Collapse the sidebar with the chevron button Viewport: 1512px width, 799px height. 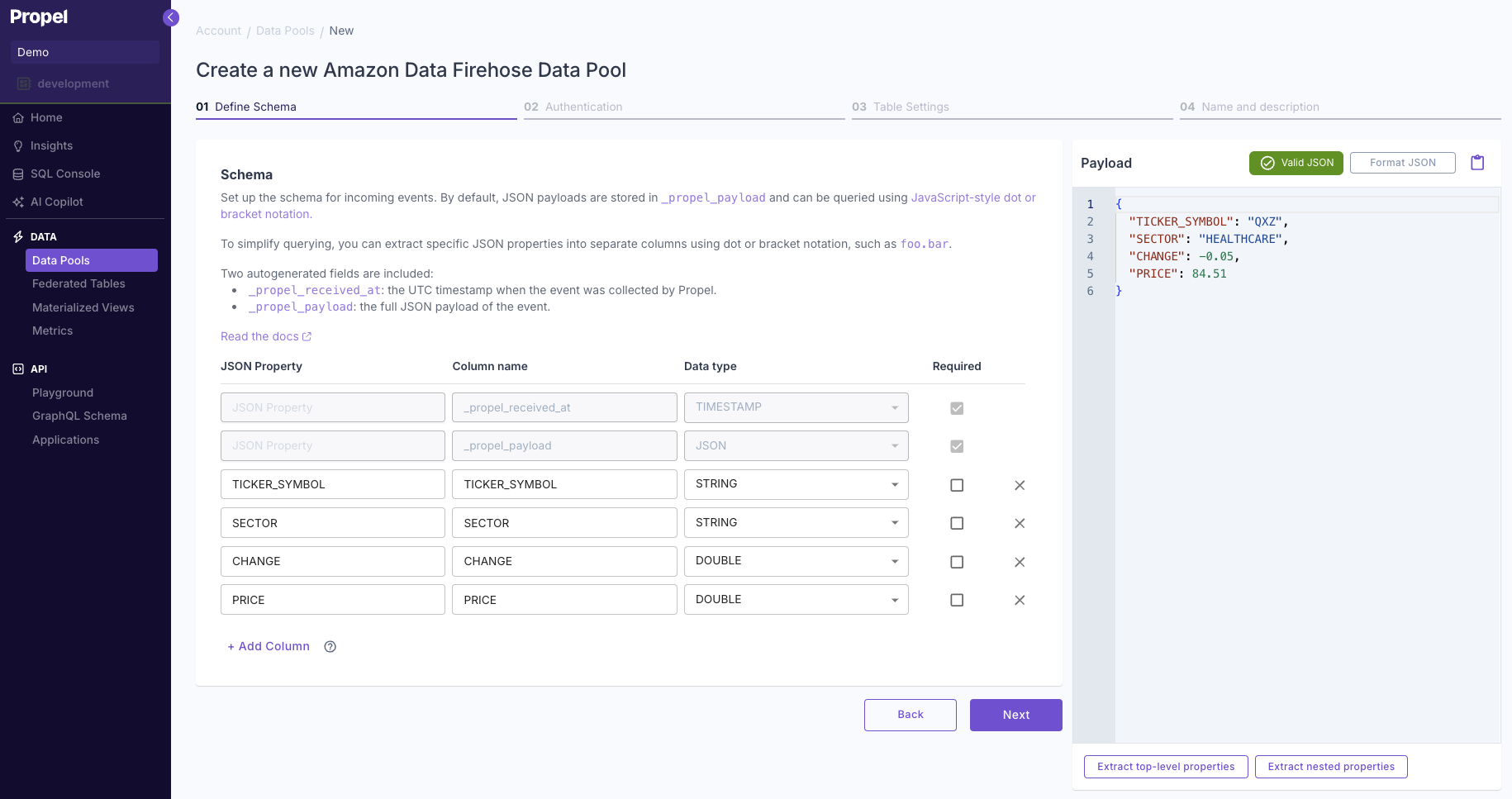tap(170, 17)
